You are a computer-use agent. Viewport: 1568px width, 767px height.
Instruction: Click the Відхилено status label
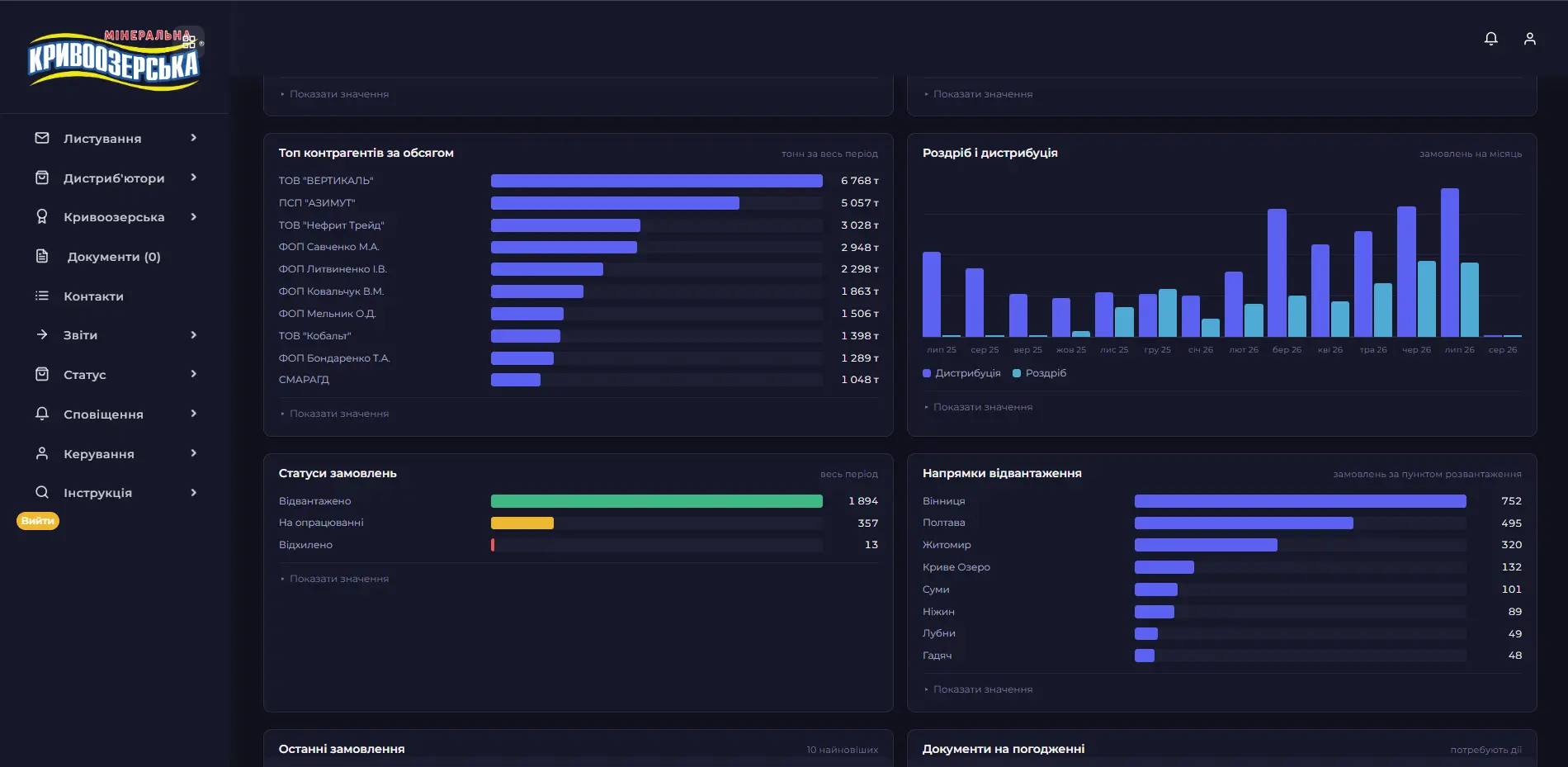click(305, 545)
